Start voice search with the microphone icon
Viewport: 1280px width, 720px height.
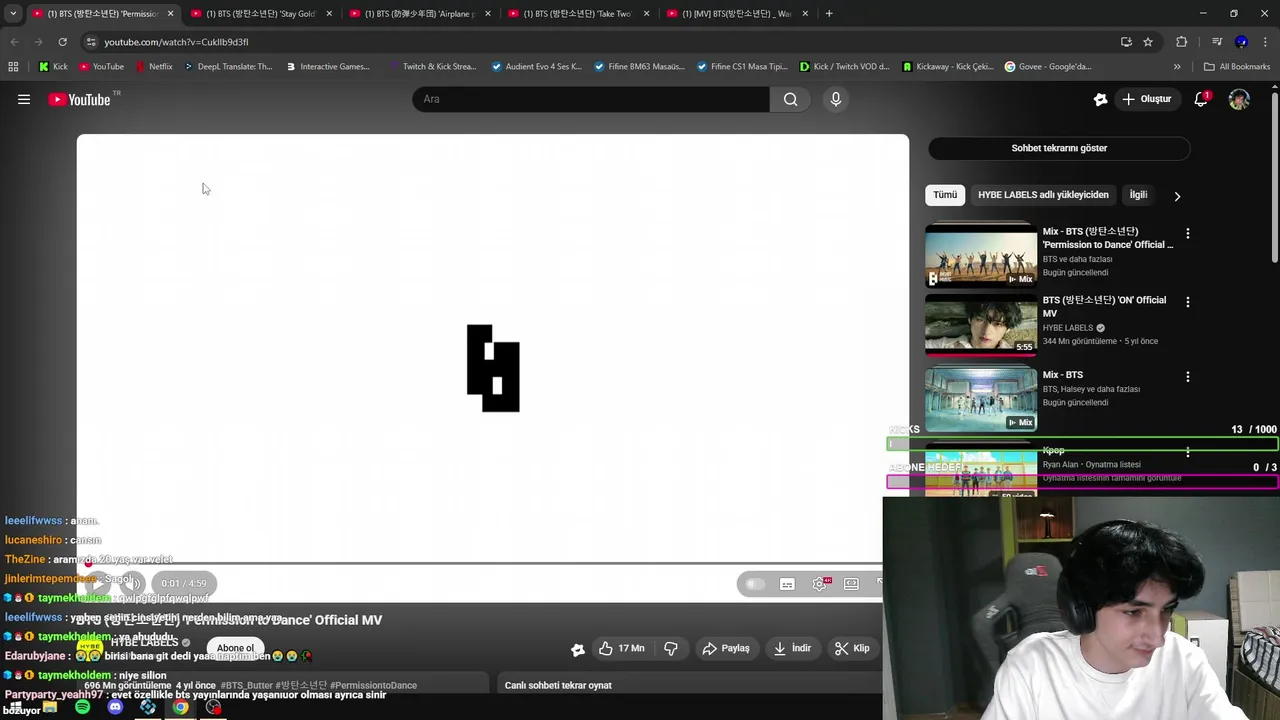[x=836, y=99]
